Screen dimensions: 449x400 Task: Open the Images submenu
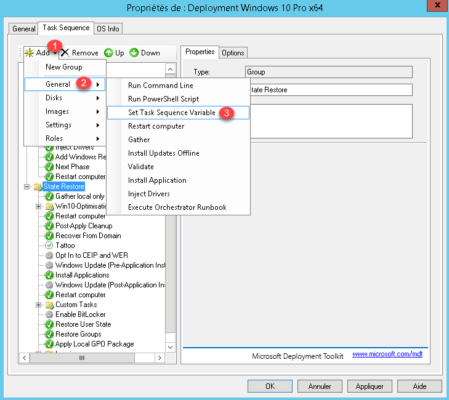65,111
